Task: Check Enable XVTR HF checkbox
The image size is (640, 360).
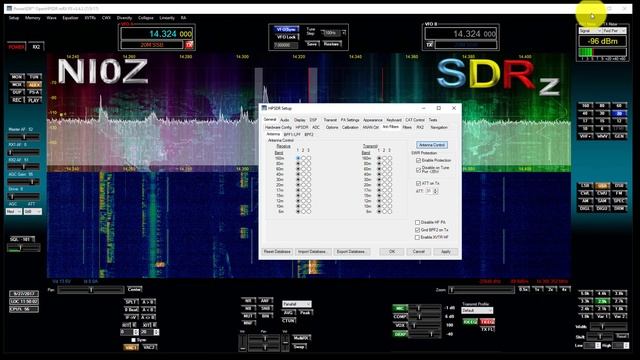Action: click(x=417, y=237)
